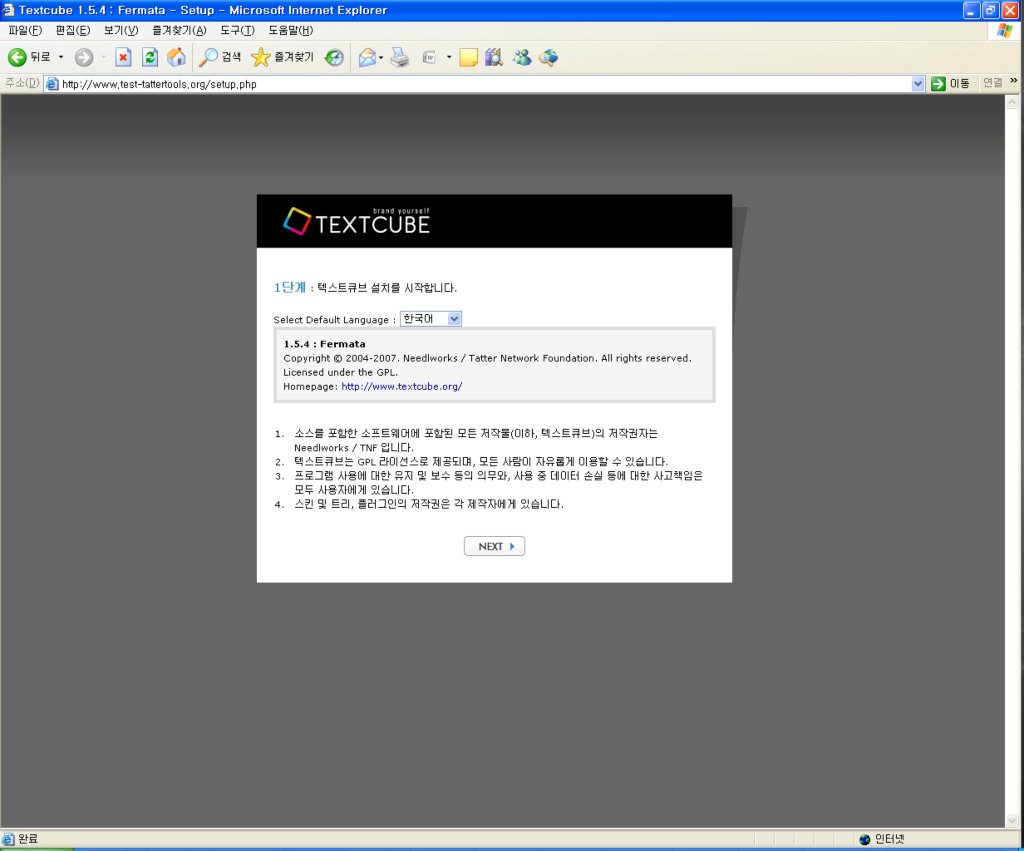
Task: Open the 도구(T) menu
Action: click(237, 30)
